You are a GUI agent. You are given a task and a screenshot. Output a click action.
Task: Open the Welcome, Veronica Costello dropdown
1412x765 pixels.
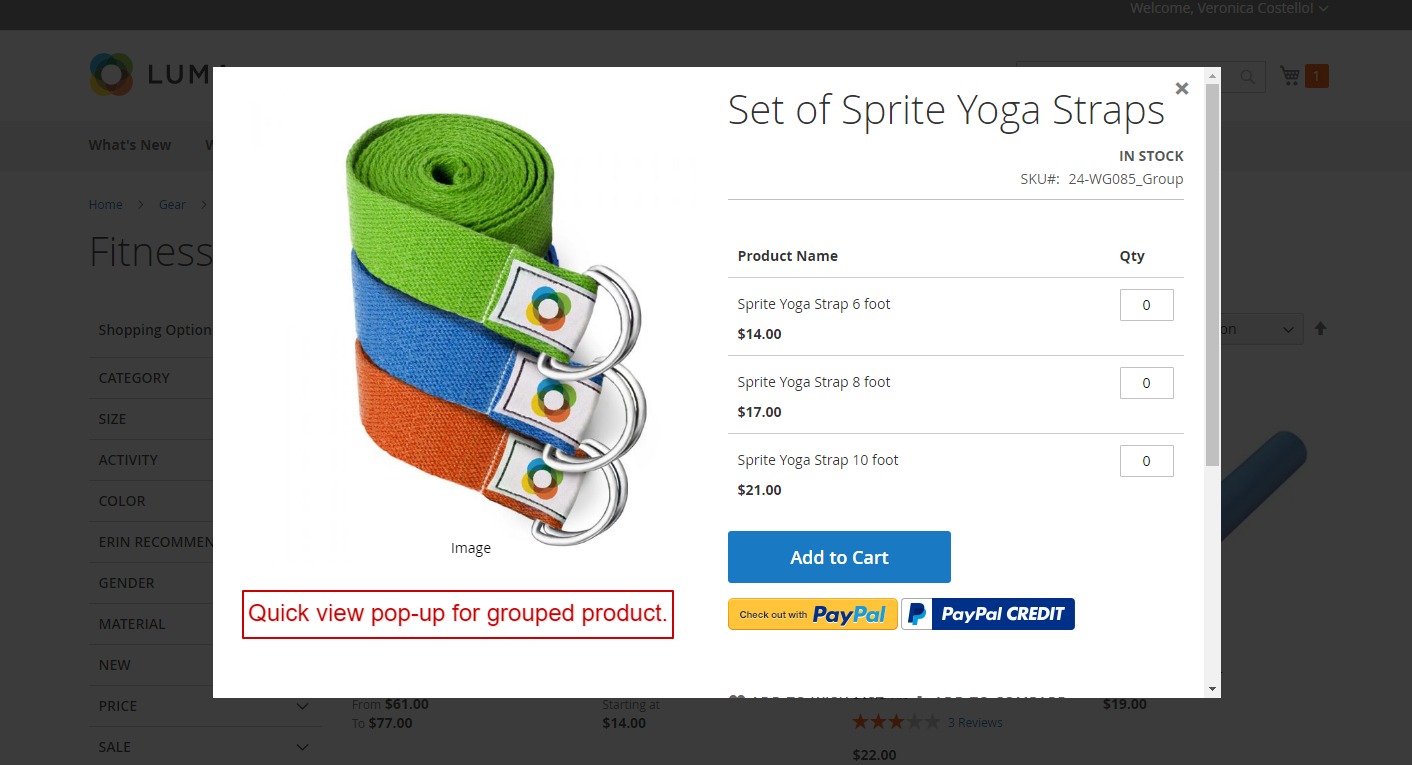point(1228,8)
